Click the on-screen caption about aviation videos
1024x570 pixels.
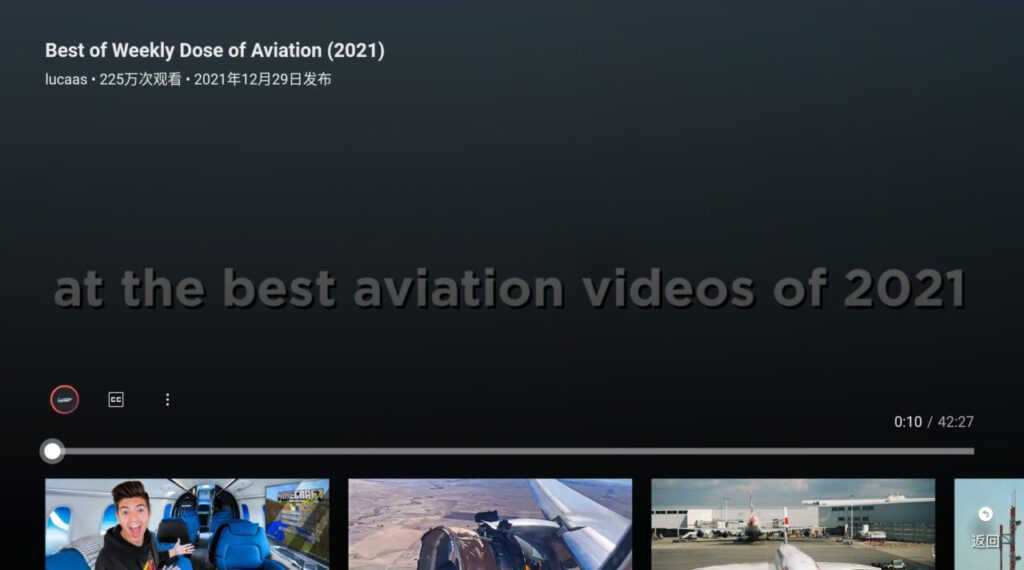point(509,288)
